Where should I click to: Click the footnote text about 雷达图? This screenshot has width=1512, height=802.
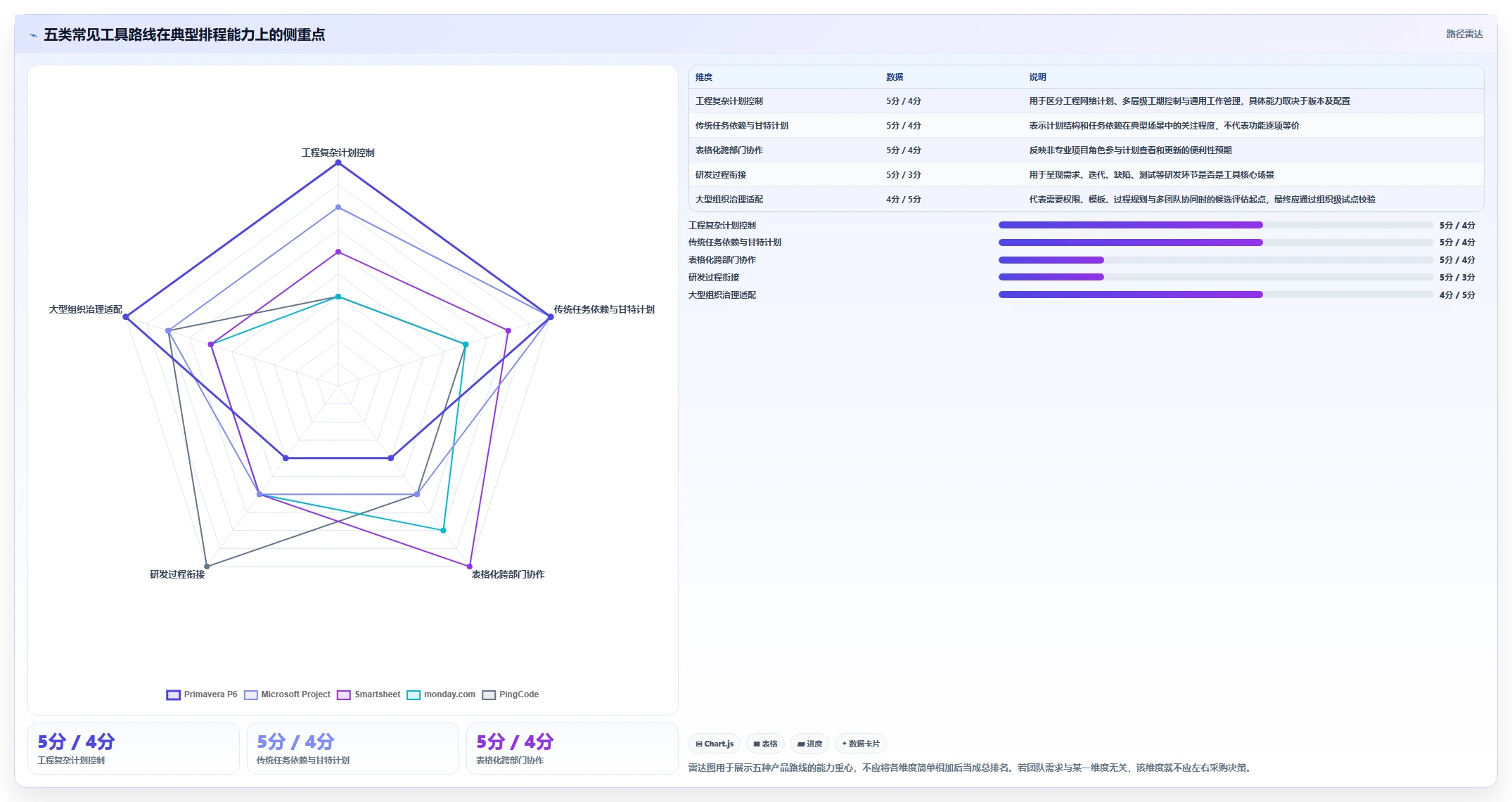coord(971,768)
